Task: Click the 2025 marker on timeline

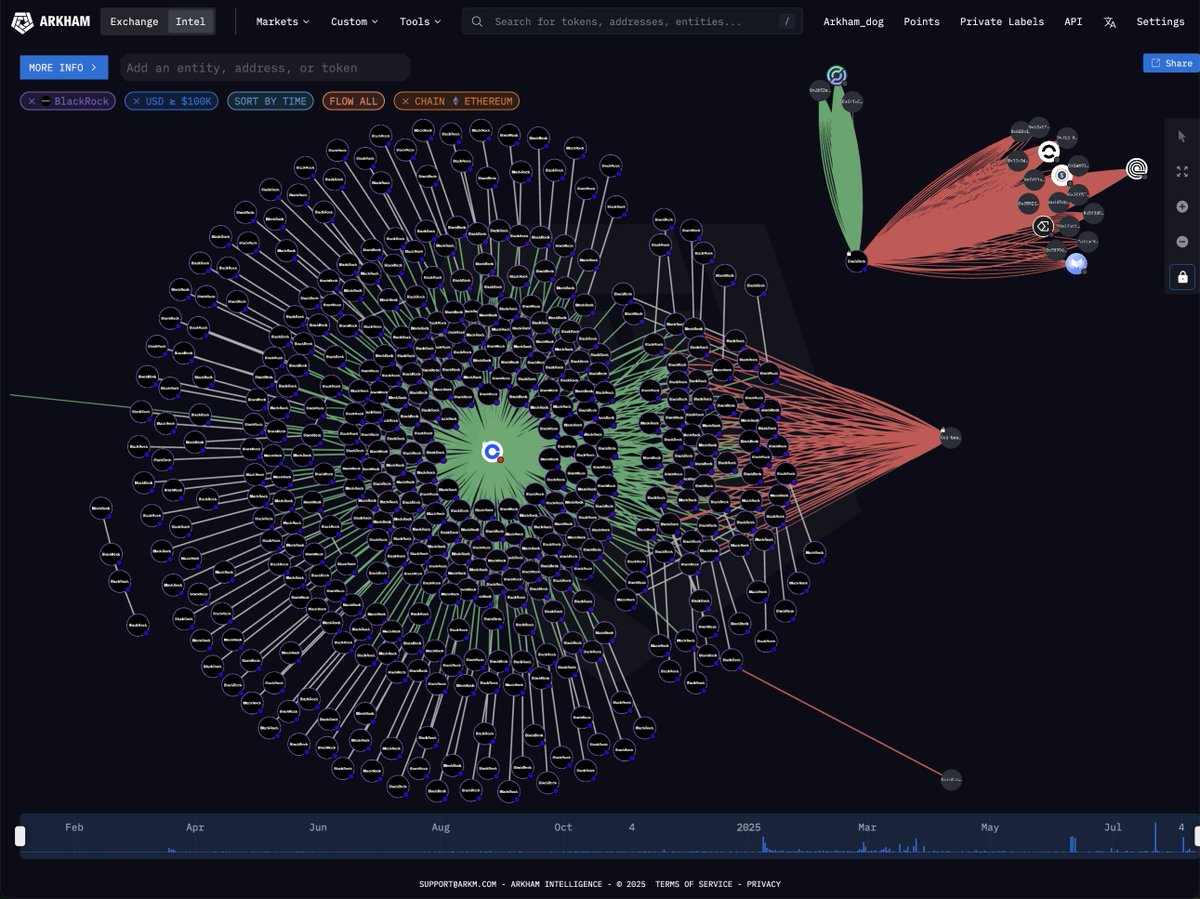Action: click(749, 827)
